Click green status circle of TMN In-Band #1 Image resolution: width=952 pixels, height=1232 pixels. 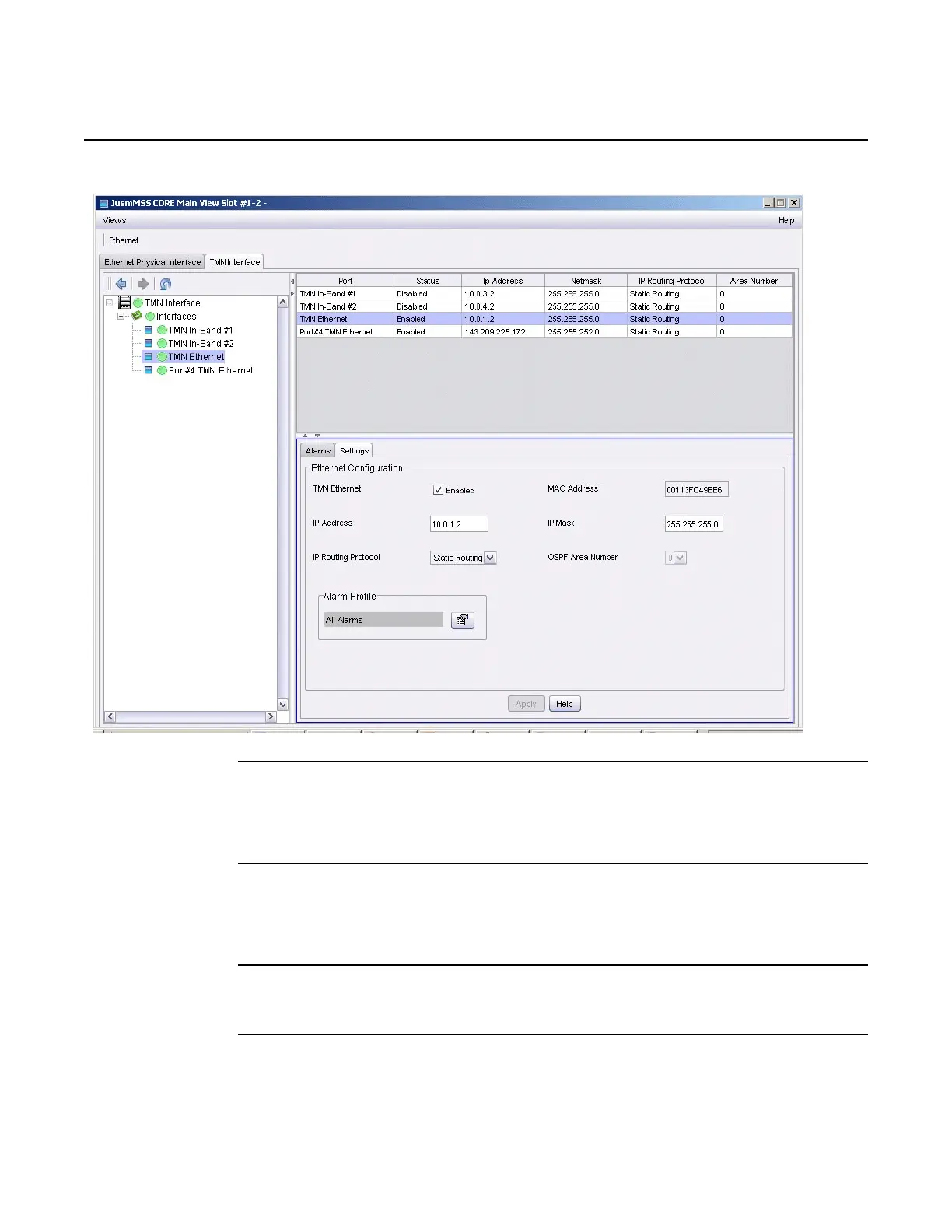point(162,331)
